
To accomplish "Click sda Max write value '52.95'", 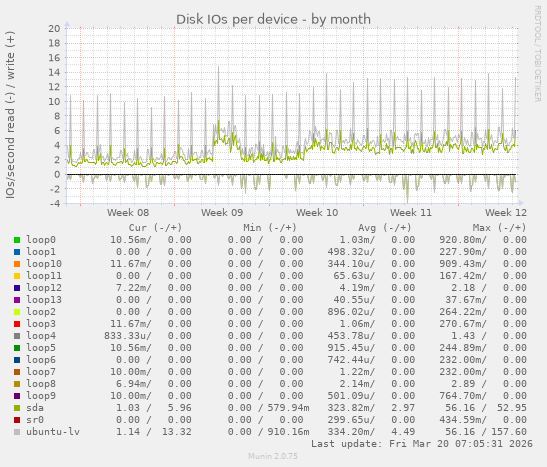I will point(512,408).
